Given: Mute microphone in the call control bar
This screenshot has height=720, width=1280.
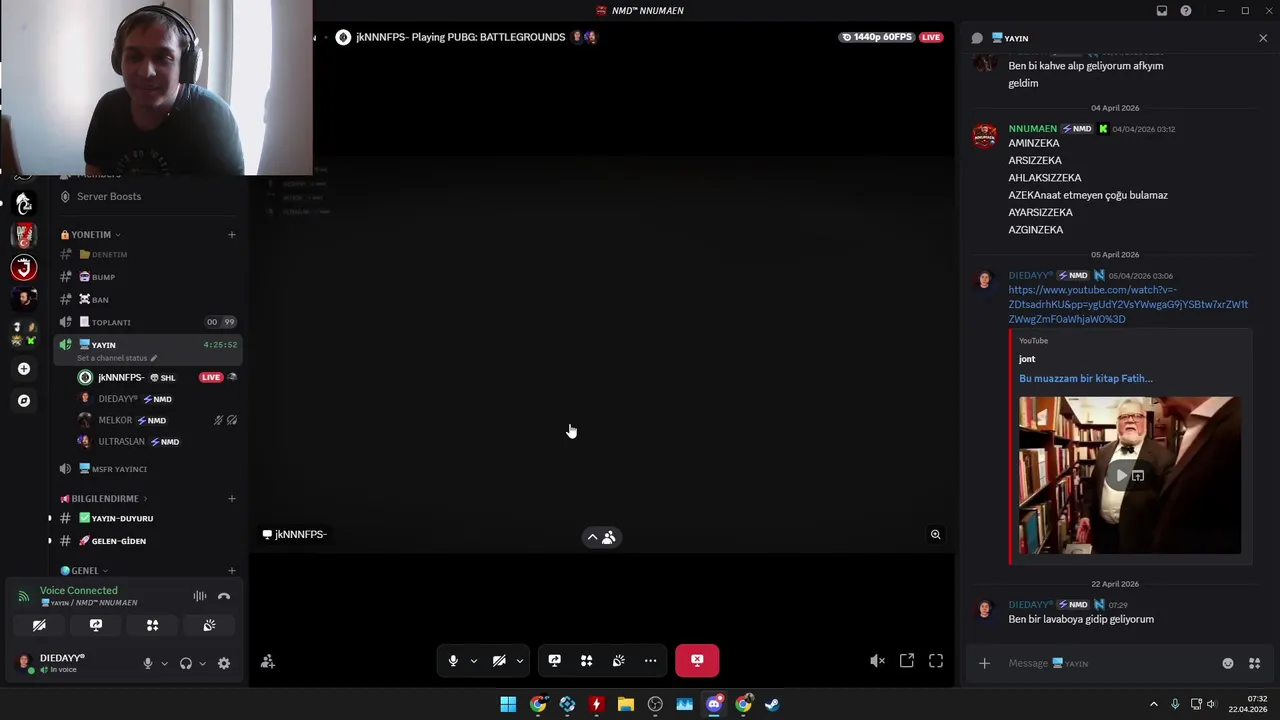Looking at the screenshot, I should click(x=453, y=661).
